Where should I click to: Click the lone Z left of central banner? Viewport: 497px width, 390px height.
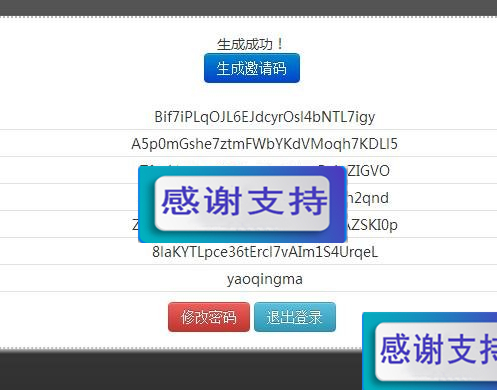click(135, 226)
